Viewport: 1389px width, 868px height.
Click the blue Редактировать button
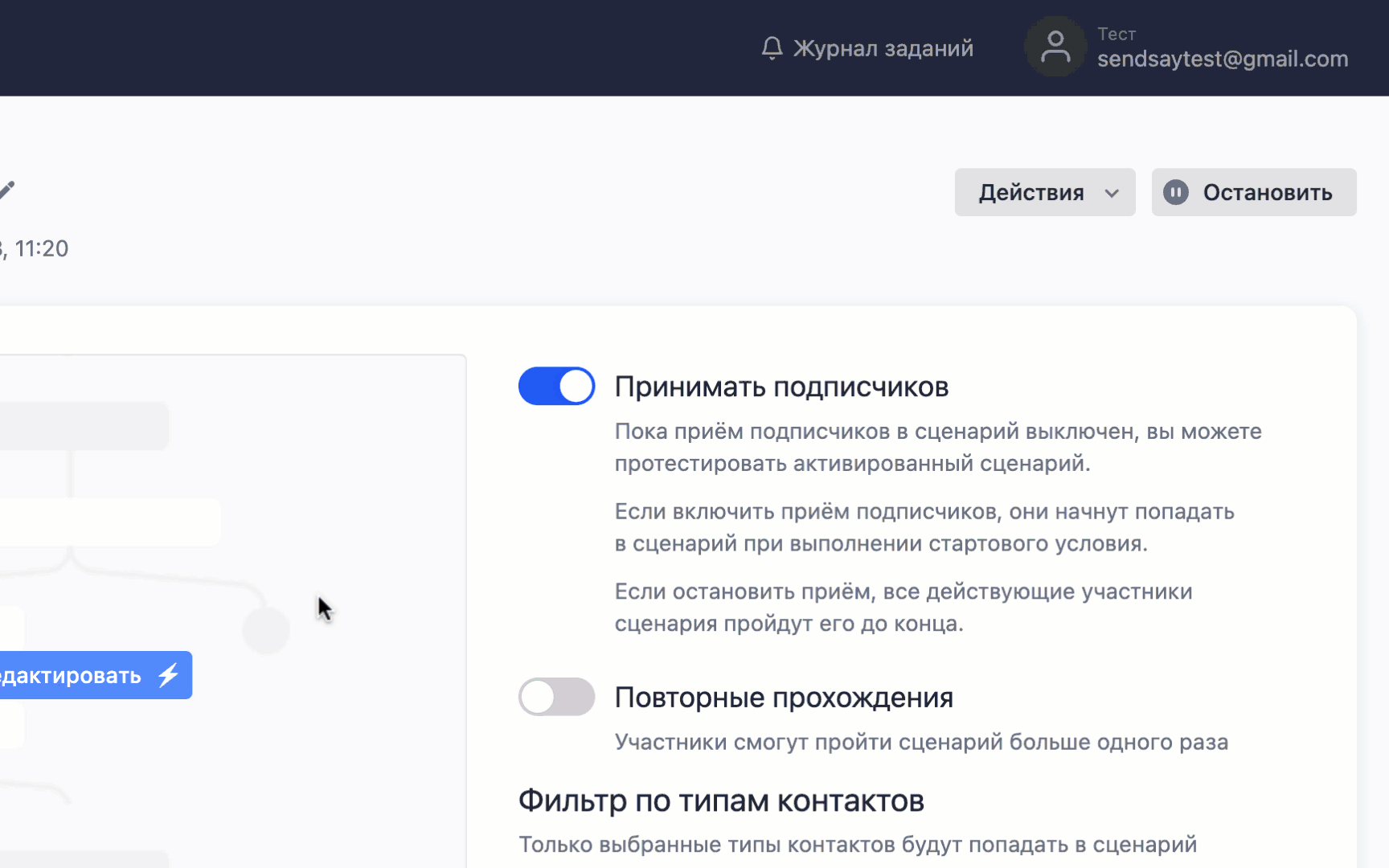(80, 675)
